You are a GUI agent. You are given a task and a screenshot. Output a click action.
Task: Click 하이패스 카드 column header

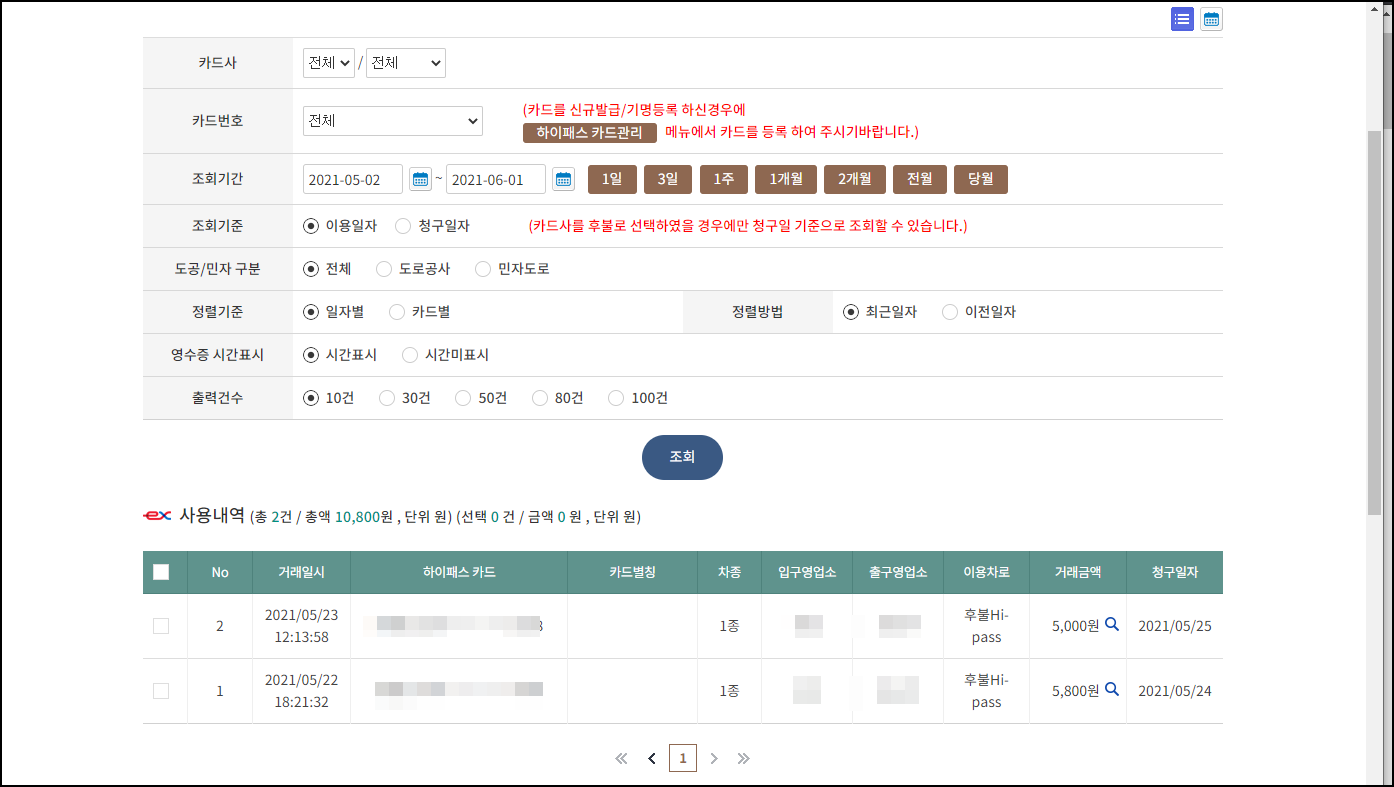[459, 572]
